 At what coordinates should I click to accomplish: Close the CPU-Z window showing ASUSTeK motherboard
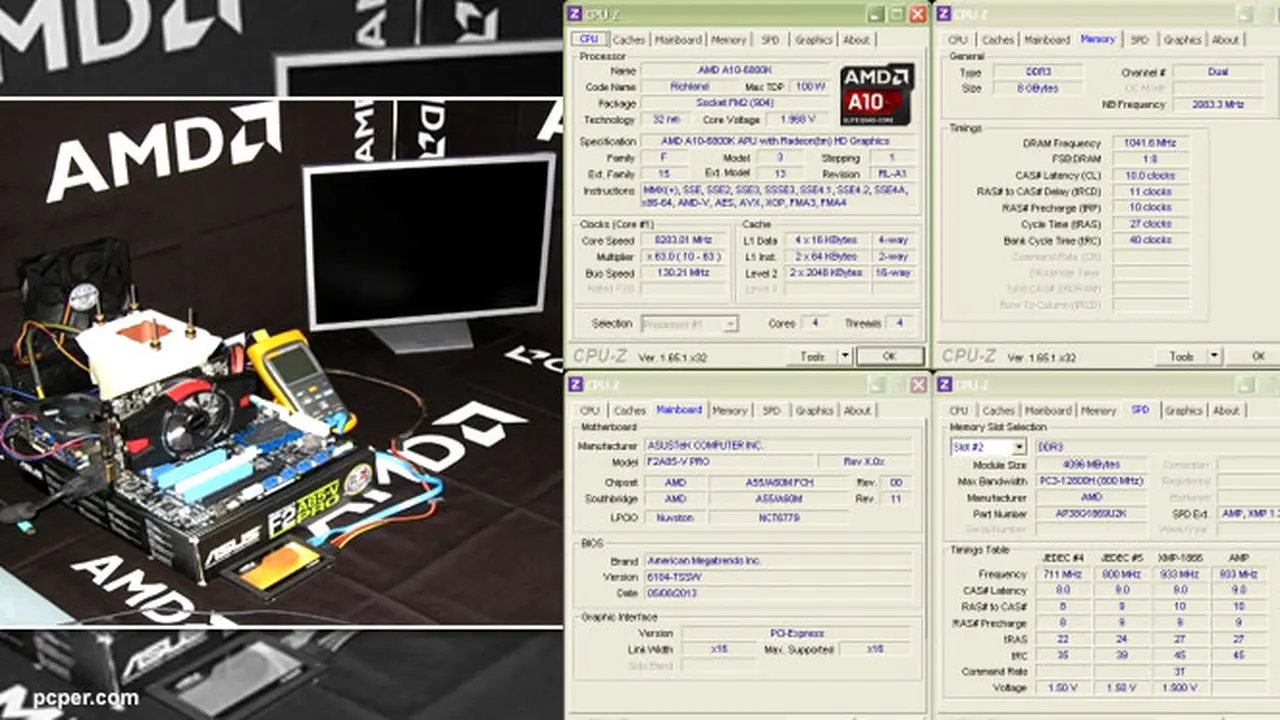click(917, 385)
